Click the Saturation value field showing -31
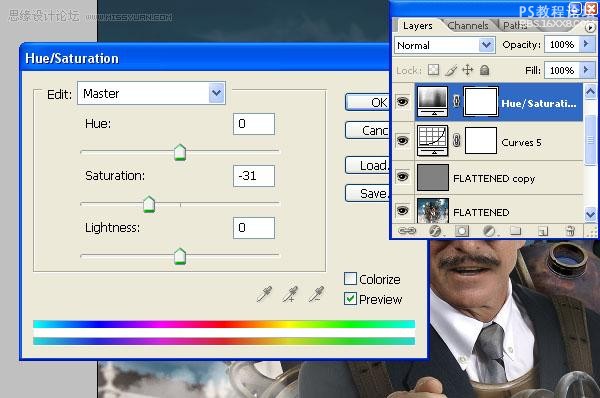 (254, 176)
